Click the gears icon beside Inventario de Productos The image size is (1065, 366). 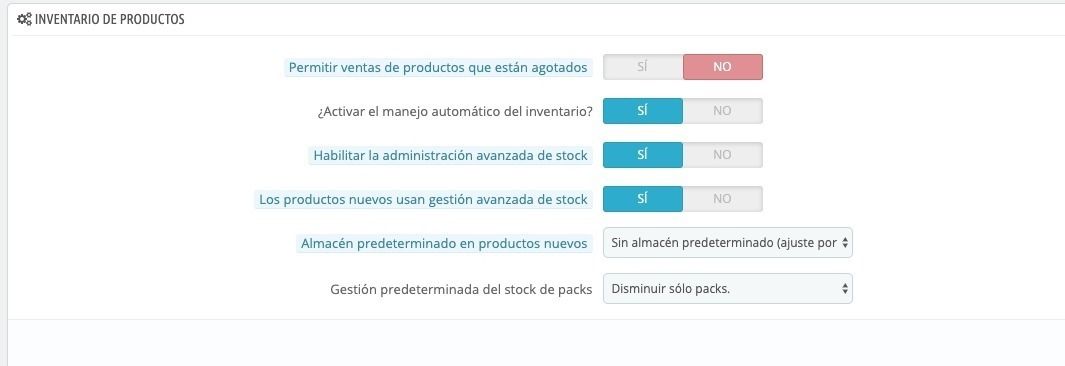24,20
